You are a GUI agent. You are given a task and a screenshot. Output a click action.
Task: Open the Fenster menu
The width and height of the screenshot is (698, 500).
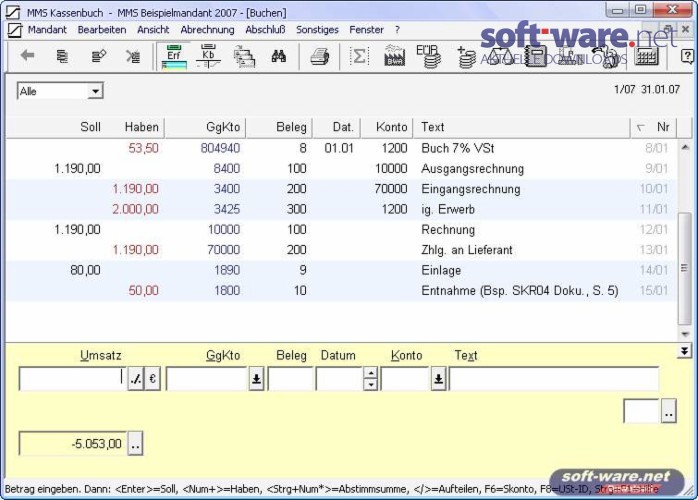coord(366,30)
